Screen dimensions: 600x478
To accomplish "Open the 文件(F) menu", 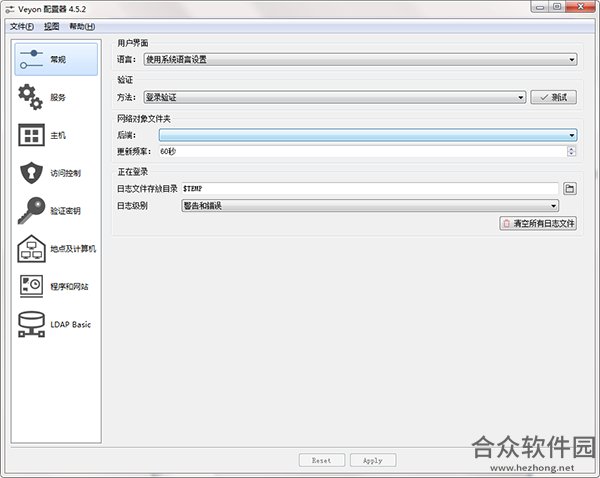I will [22, 26].
